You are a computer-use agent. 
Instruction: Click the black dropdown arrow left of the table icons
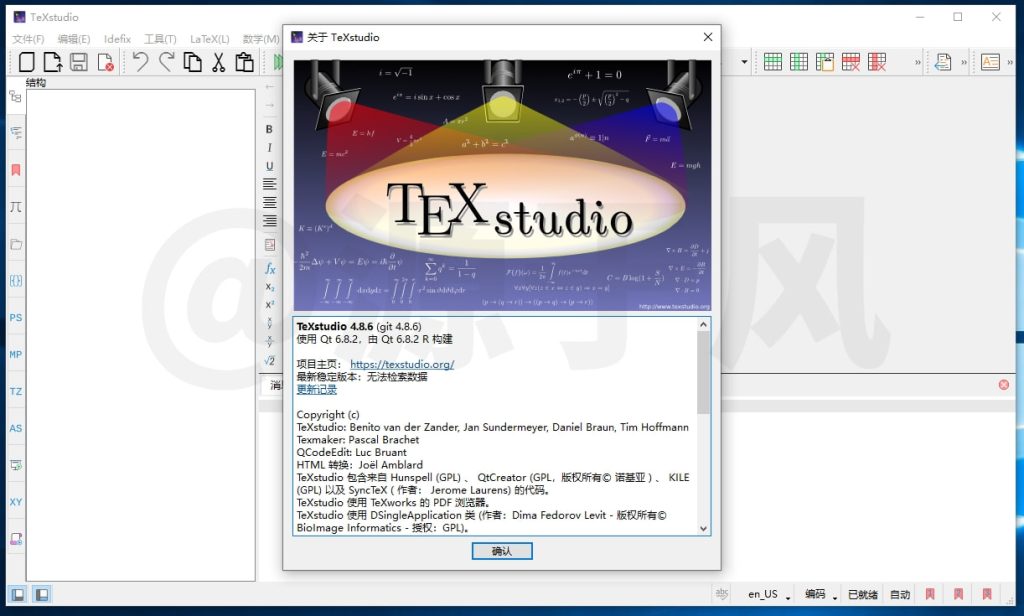[744, 62]
